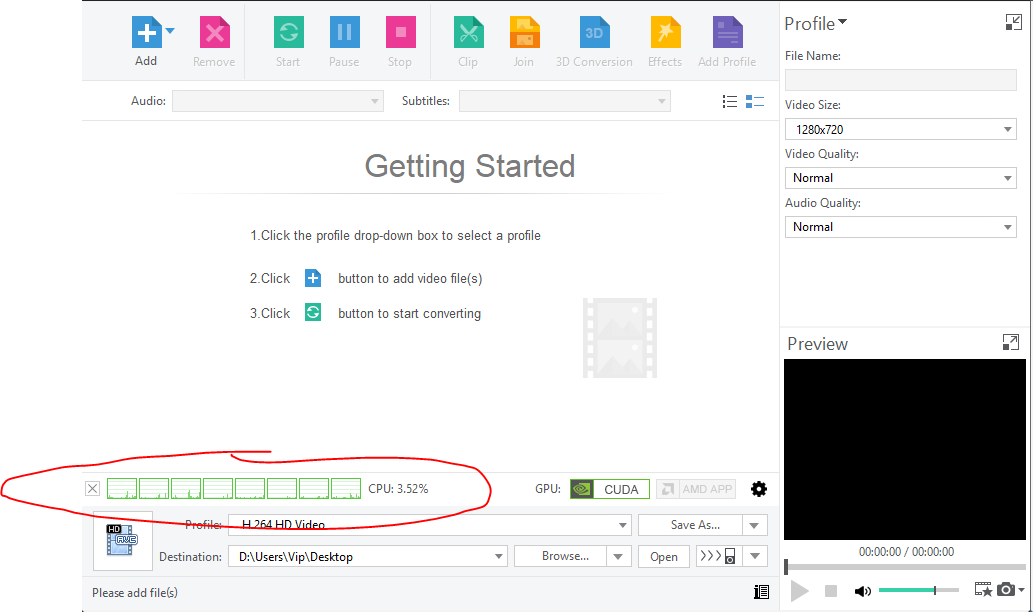This screenshot has height=612, width=1033.
Task: Open the Profile panel heading menu
Action: (x=816, y=24)
